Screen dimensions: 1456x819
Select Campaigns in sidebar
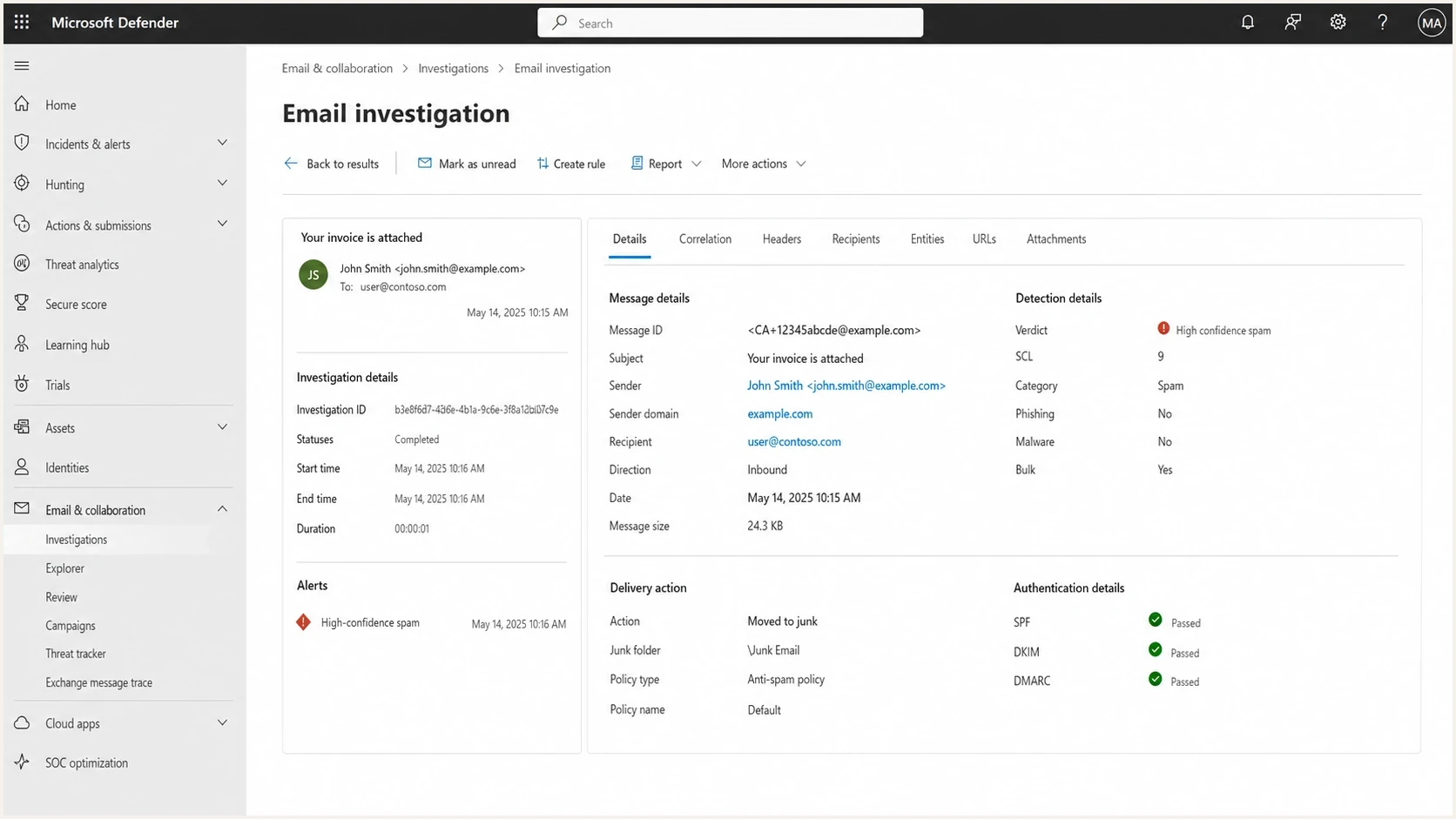pyautogui.click(x=71, y=626)
